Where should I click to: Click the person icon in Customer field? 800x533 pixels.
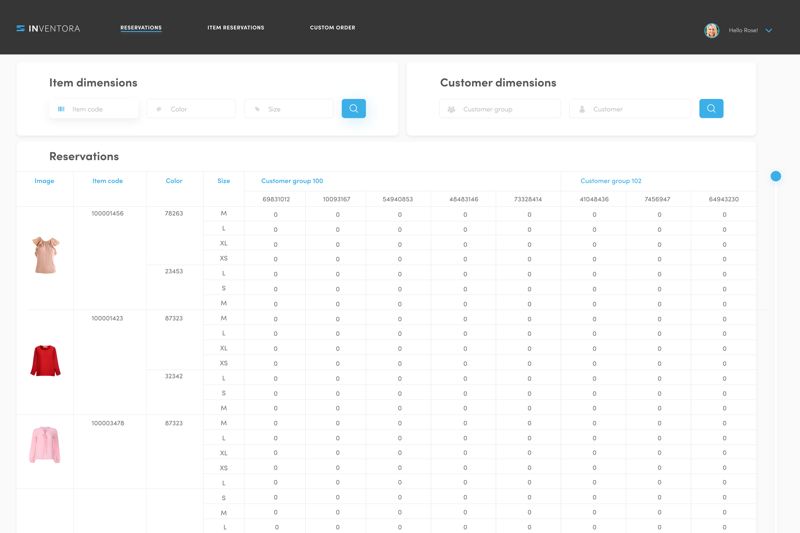(582, 109)
